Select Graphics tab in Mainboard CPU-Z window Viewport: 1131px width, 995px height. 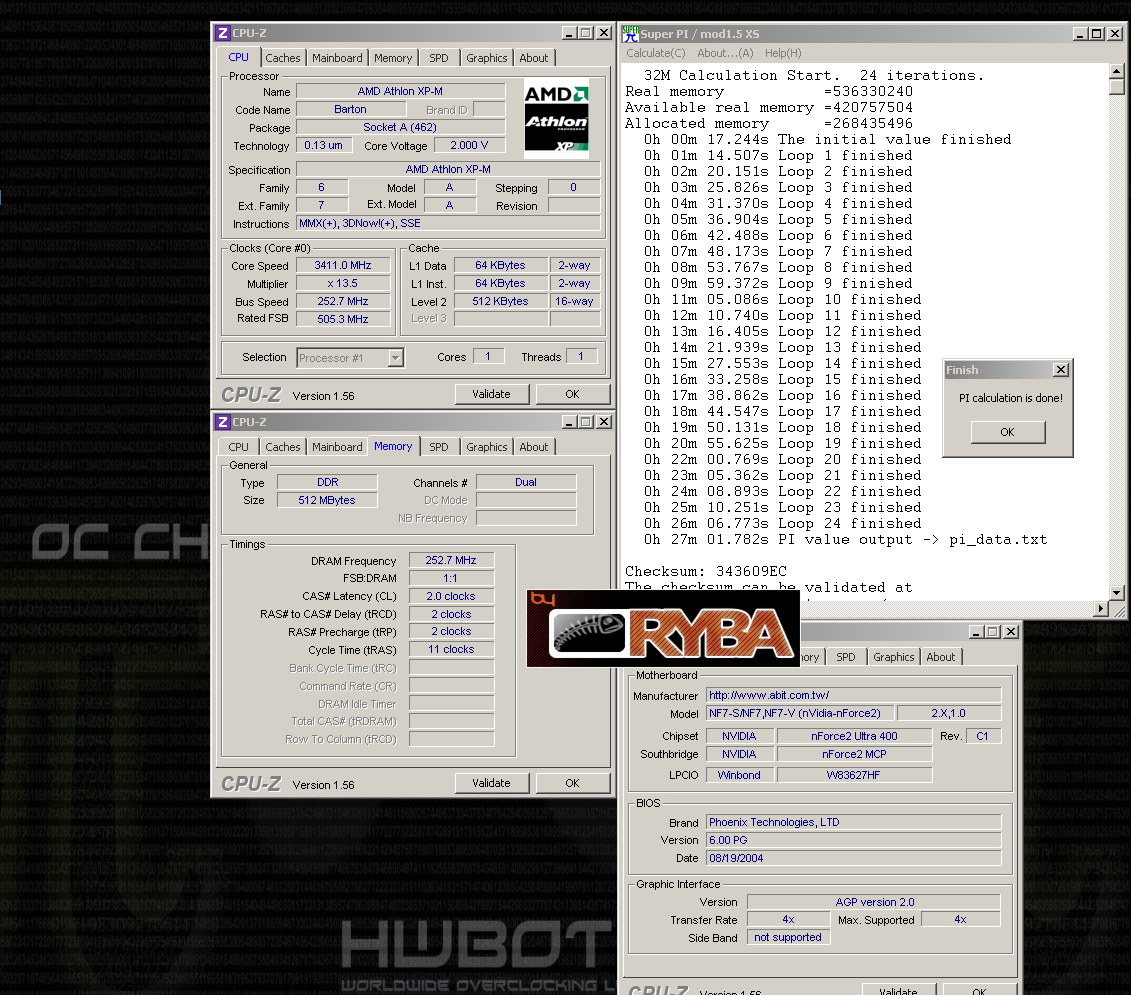pos(894,657)
